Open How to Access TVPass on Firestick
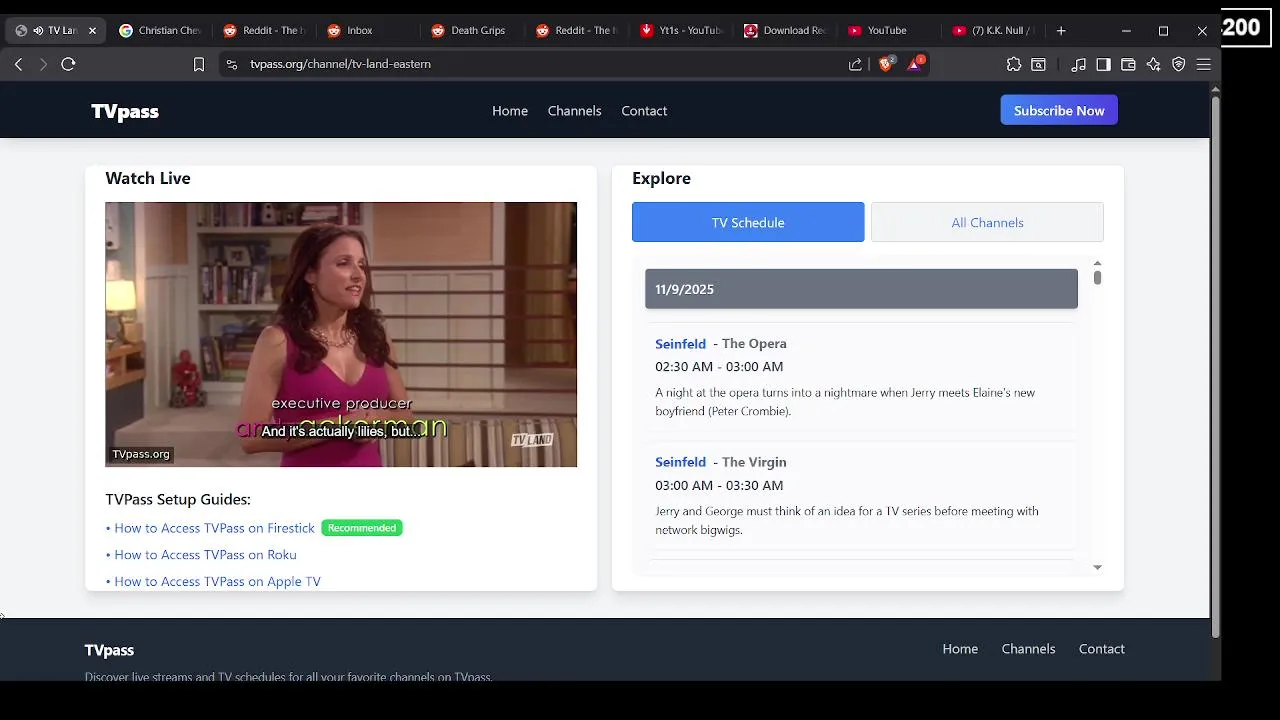Viewport: 1280px width, 720px height. click(214, 528)
